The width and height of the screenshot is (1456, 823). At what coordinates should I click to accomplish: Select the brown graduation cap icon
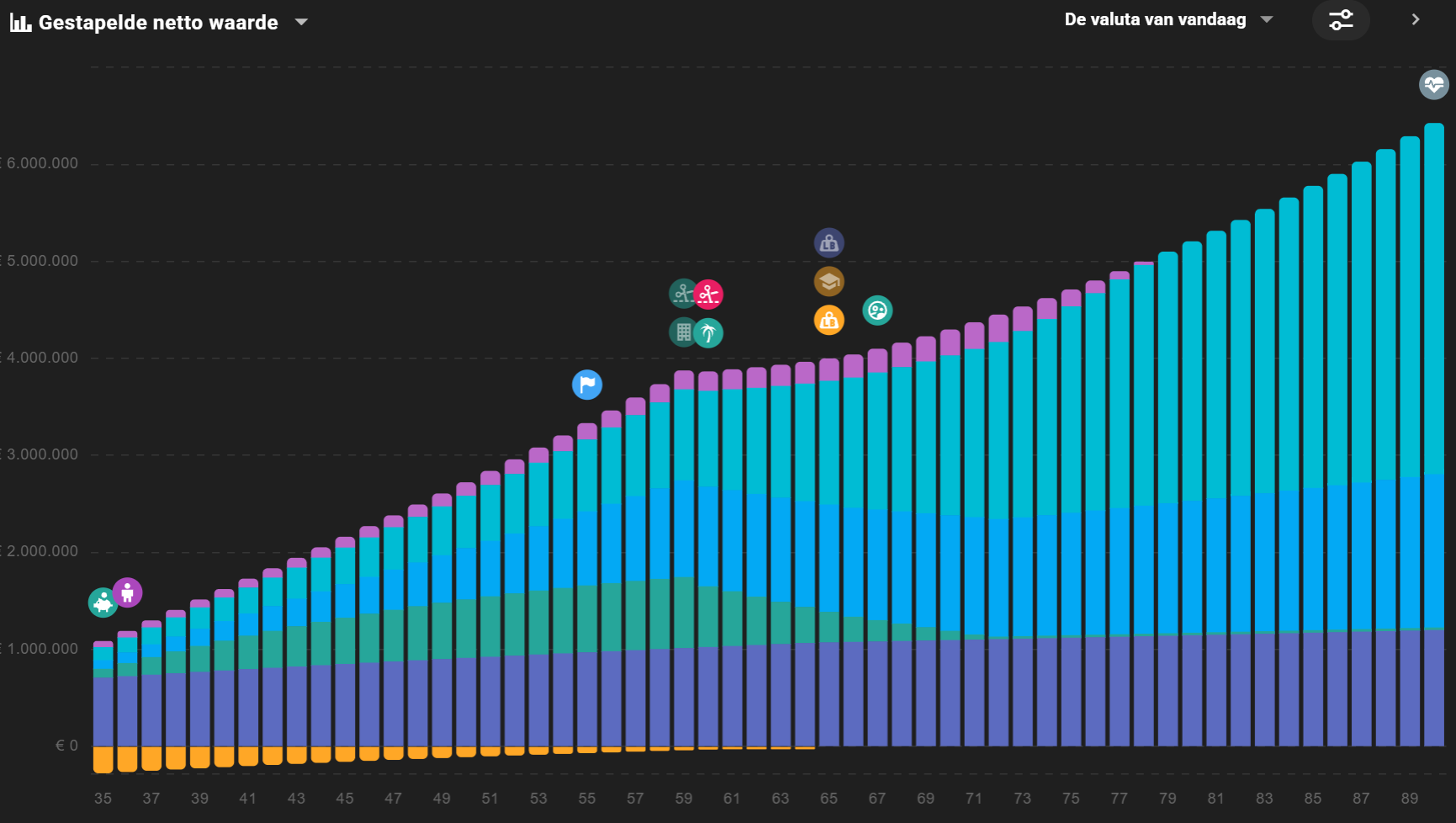(x=829, y=281)
